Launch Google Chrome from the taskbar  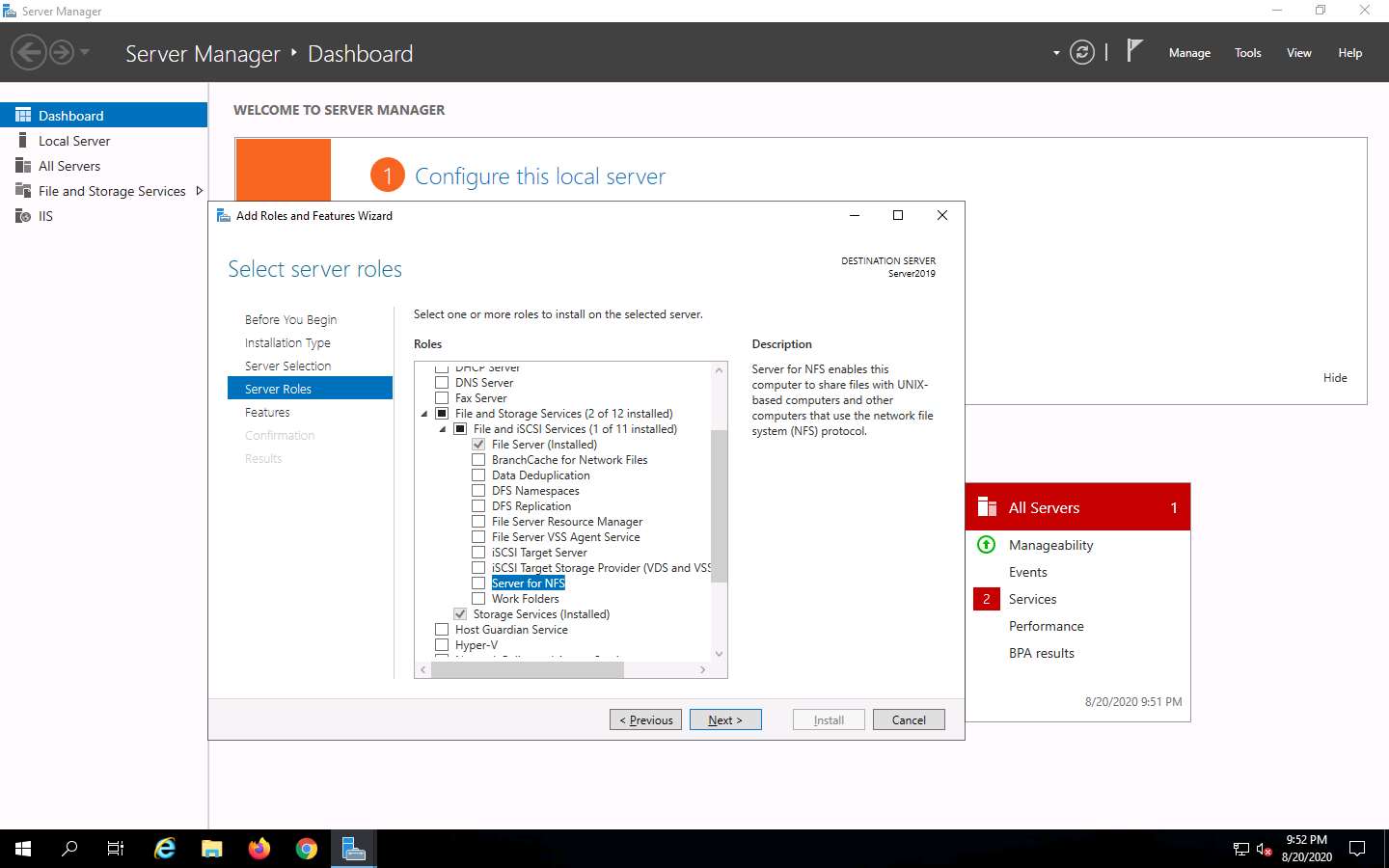pos(307,849)
